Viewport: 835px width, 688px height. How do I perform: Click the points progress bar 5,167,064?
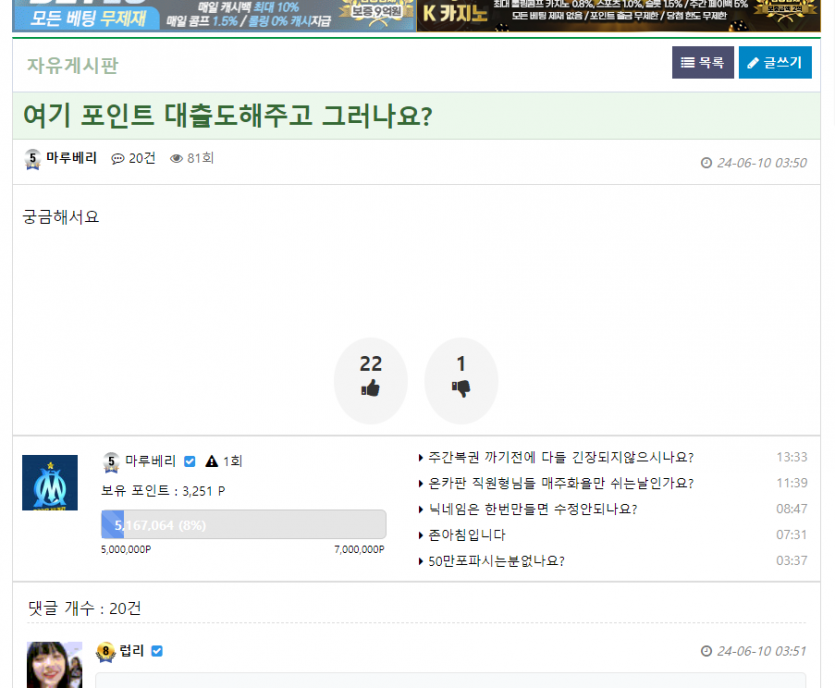tap(243, 525)
